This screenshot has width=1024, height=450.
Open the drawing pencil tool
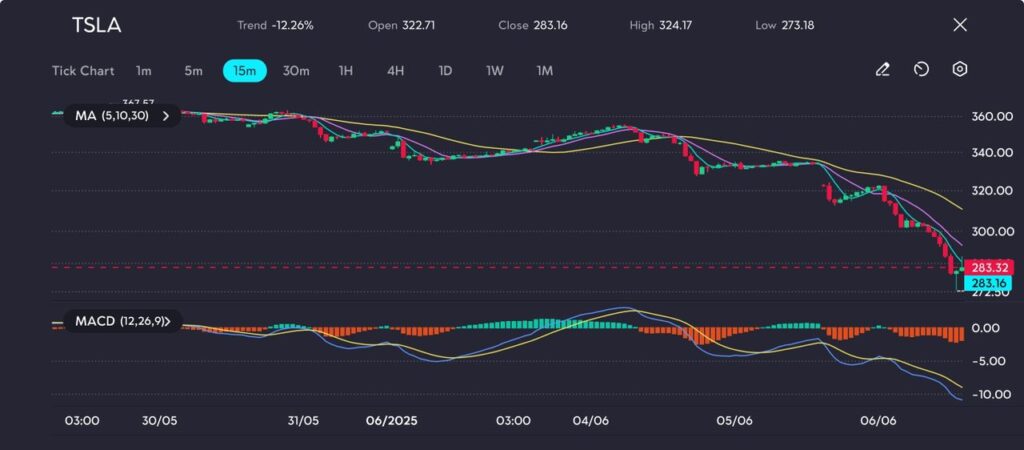point(882,70)
